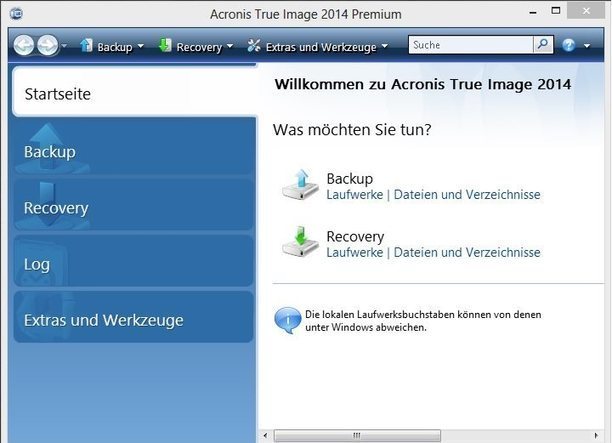This screenshot has width=612, height=443.
Task: Click the Laufwerke link under Recovery
Action: coord(354,253)
